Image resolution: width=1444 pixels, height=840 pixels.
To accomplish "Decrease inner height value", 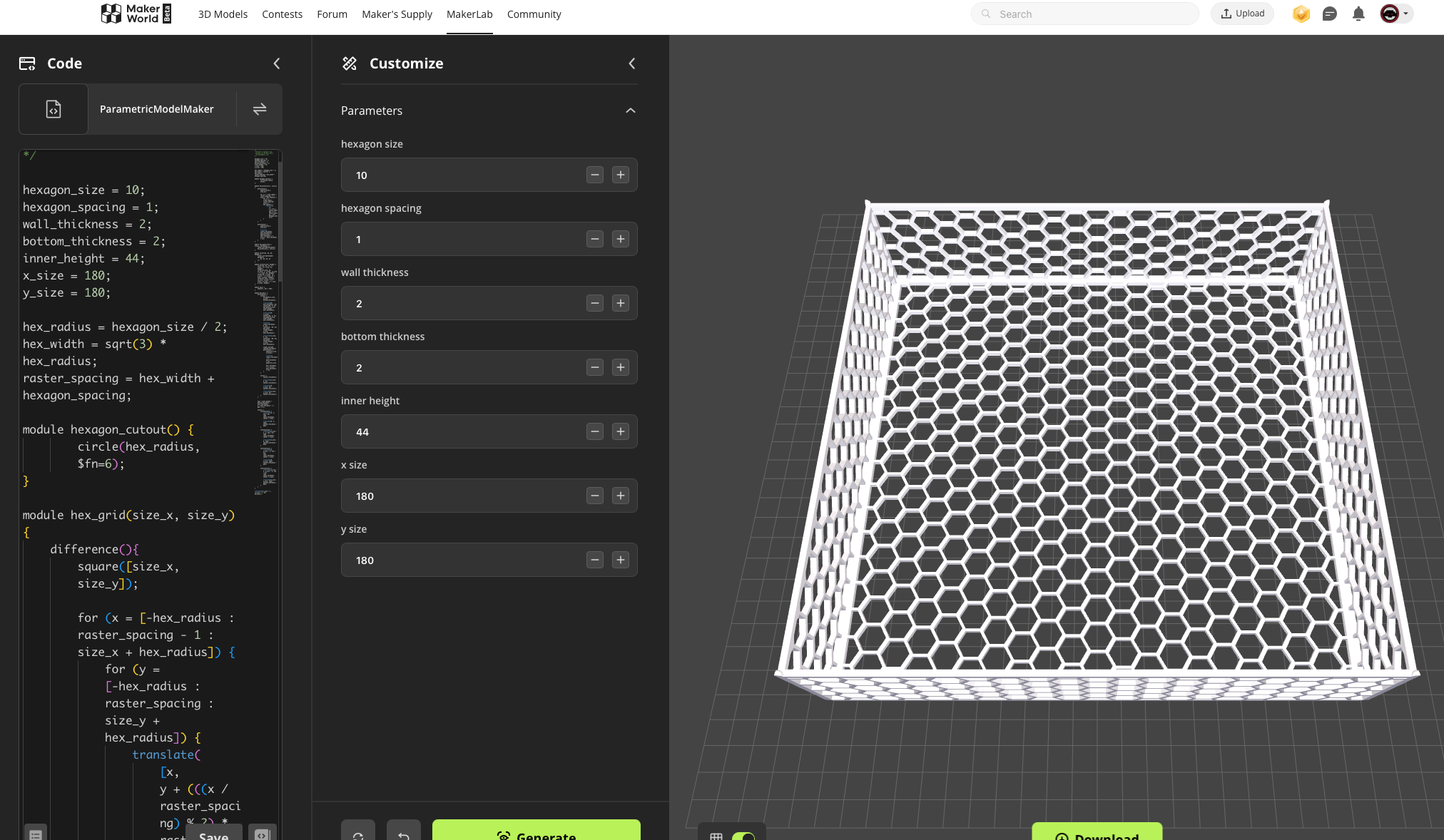I will coord(595,431).
